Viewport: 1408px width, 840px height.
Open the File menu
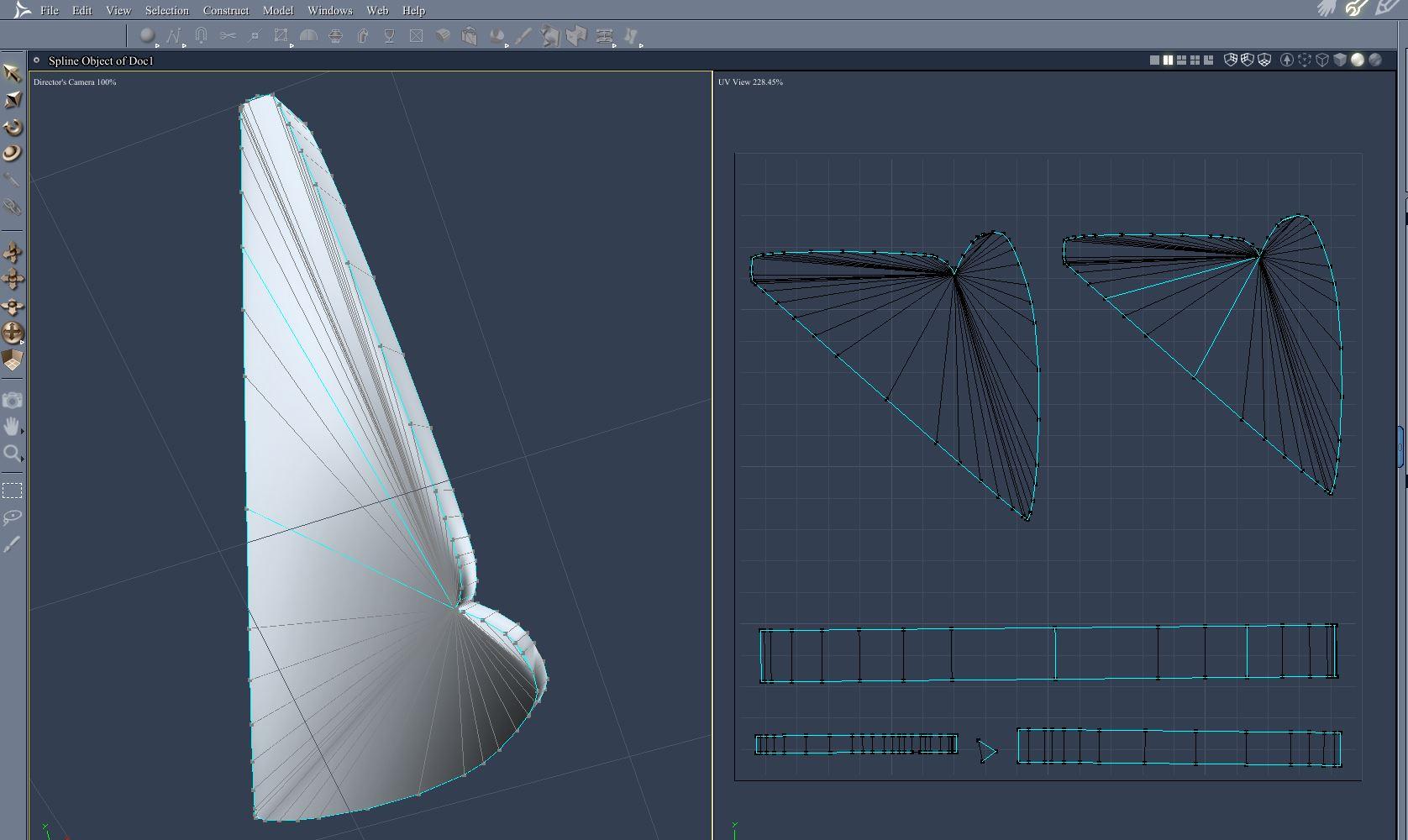[50, 10]
